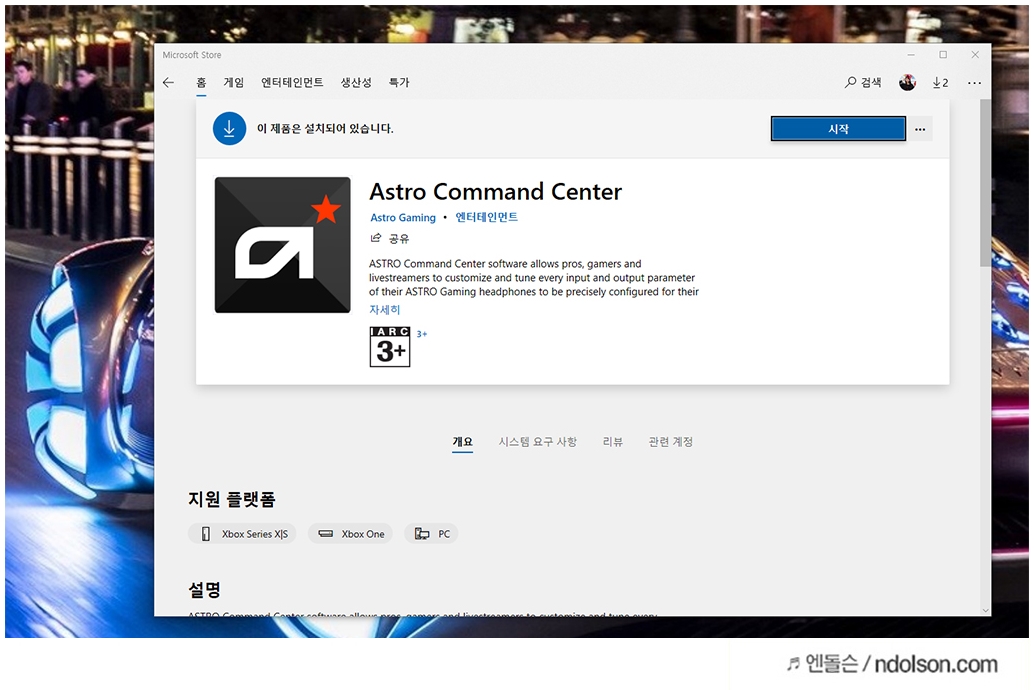Viewport: 1034px width, 690px height.
Task: Open the 홈 tab
Action: (201, 82)
